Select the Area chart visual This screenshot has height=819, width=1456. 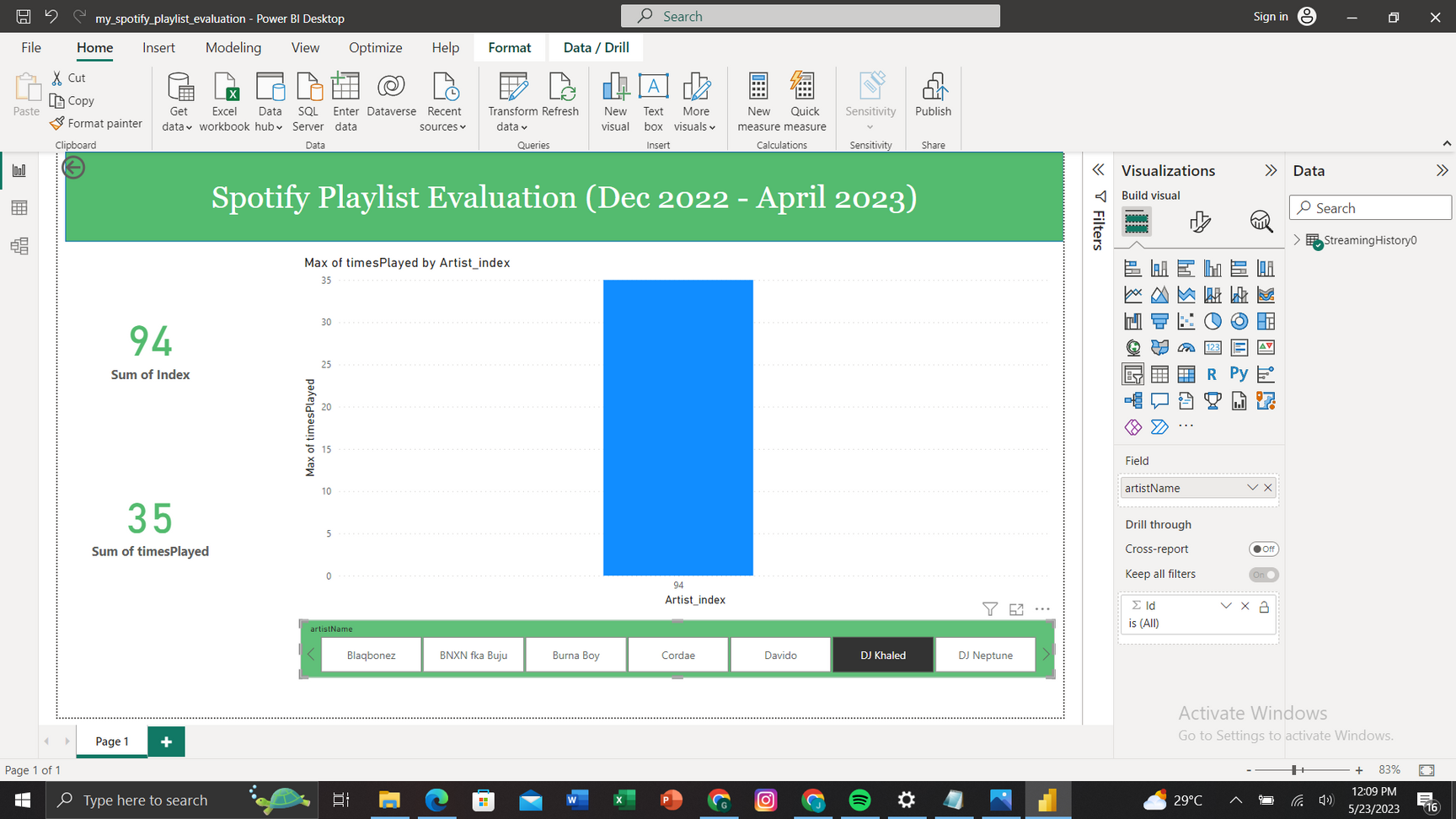coord(1159,295)
